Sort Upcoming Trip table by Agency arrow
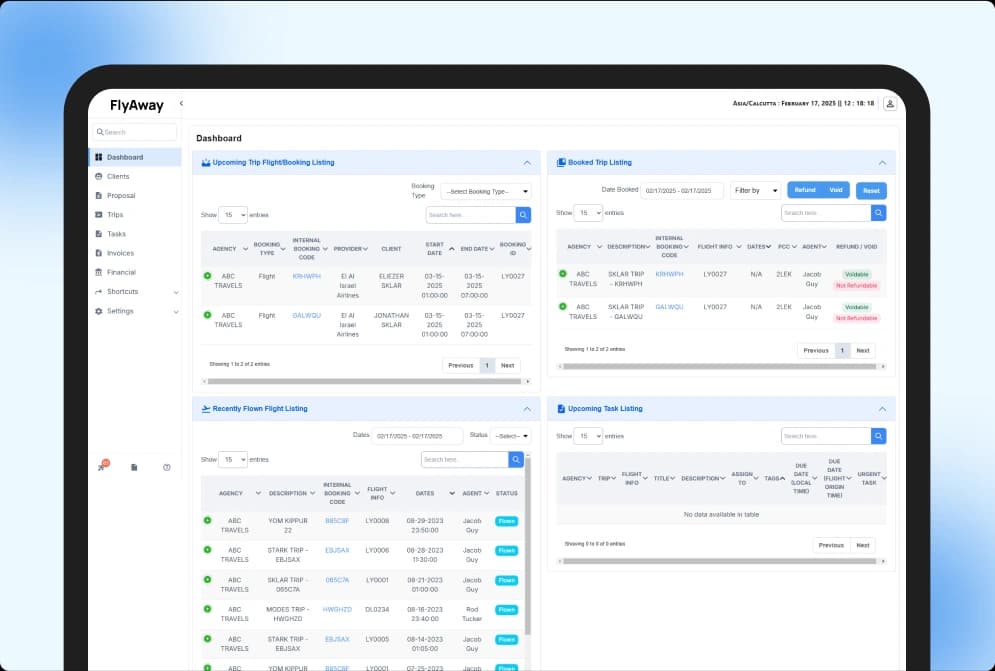This screenshot has height=671, width=995. pos(246,249)
